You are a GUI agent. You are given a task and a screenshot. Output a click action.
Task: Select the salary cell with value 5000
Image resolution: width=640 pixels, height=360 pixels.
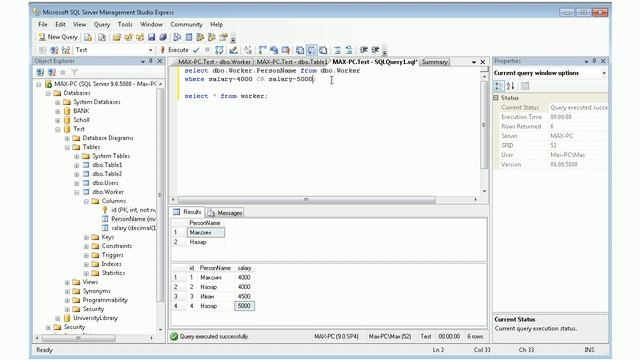[x=244, y=306]
